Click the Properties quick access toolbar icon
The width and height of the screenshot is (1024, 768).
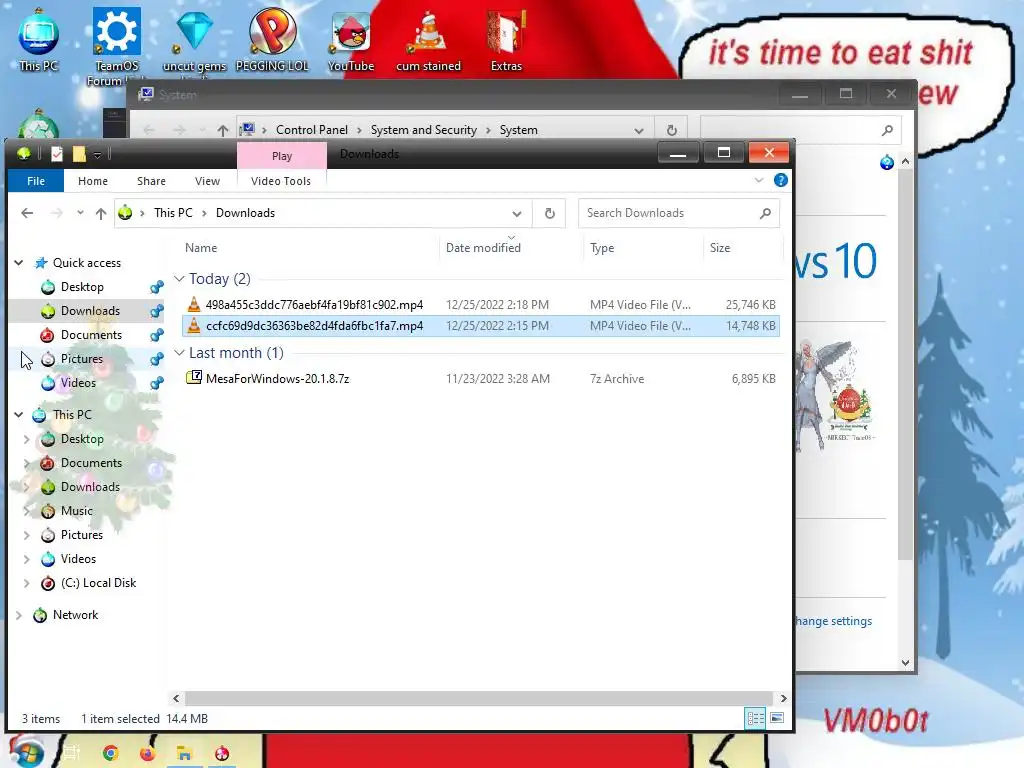57,154
